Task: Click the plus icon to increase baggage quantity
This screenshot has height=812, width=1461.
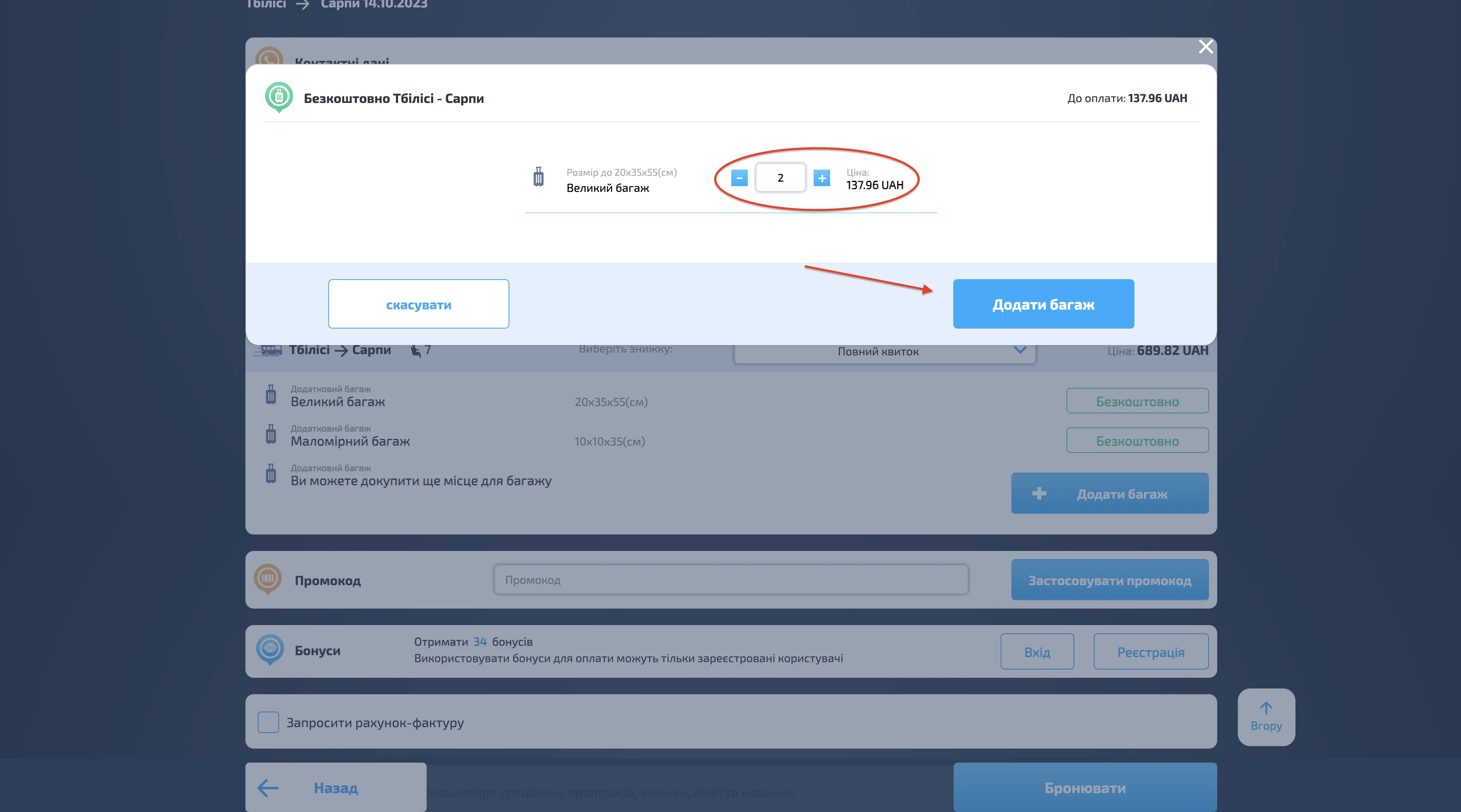Action: click(x=822, y=178)
